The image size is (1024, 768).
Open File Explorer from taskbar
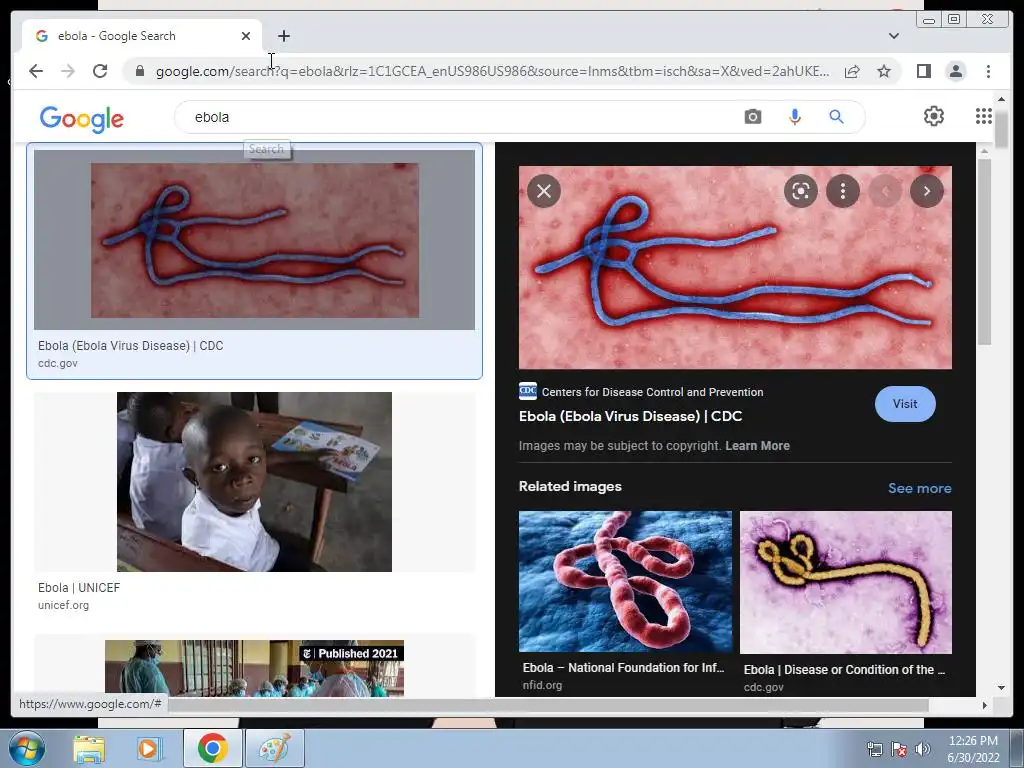[89, 749]
